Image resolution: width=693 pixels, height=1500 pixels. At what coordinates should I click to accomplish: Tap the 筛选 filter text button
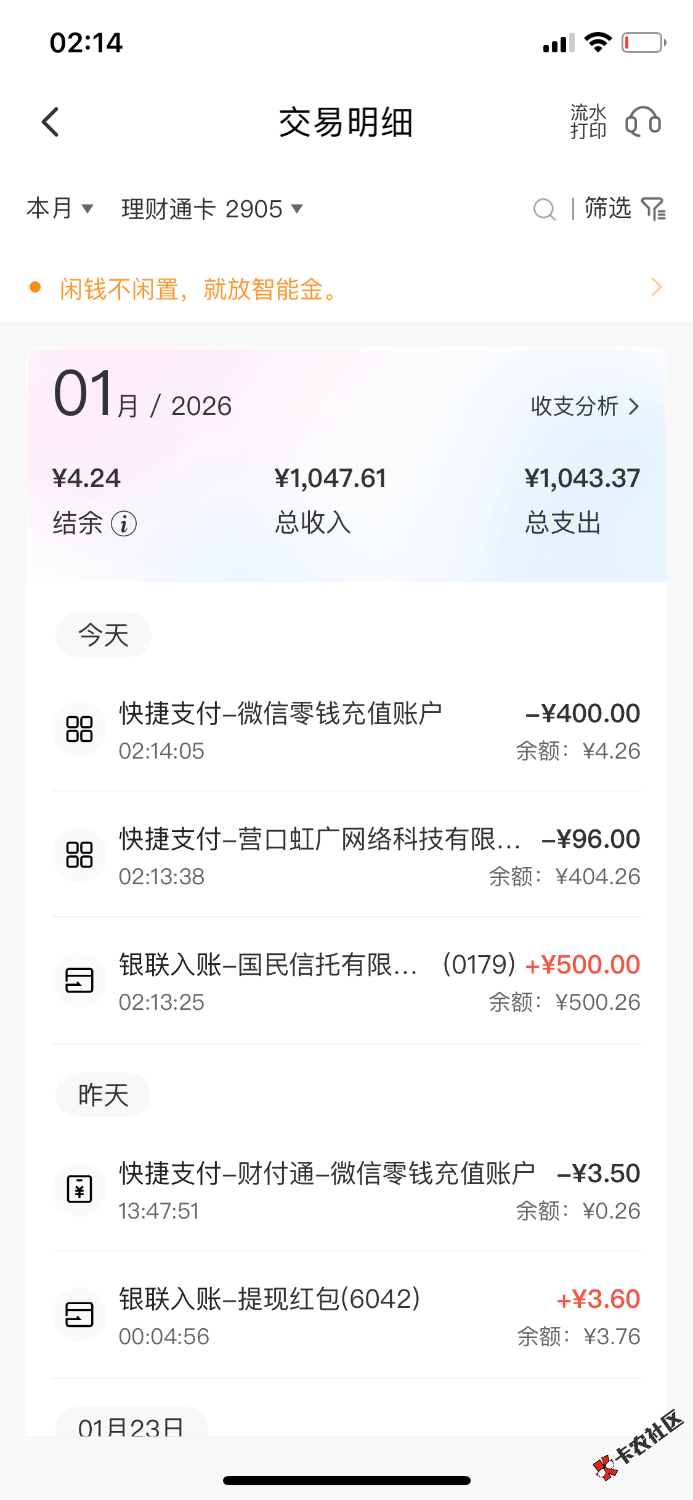pyautogui.click(x=608, y=208)
